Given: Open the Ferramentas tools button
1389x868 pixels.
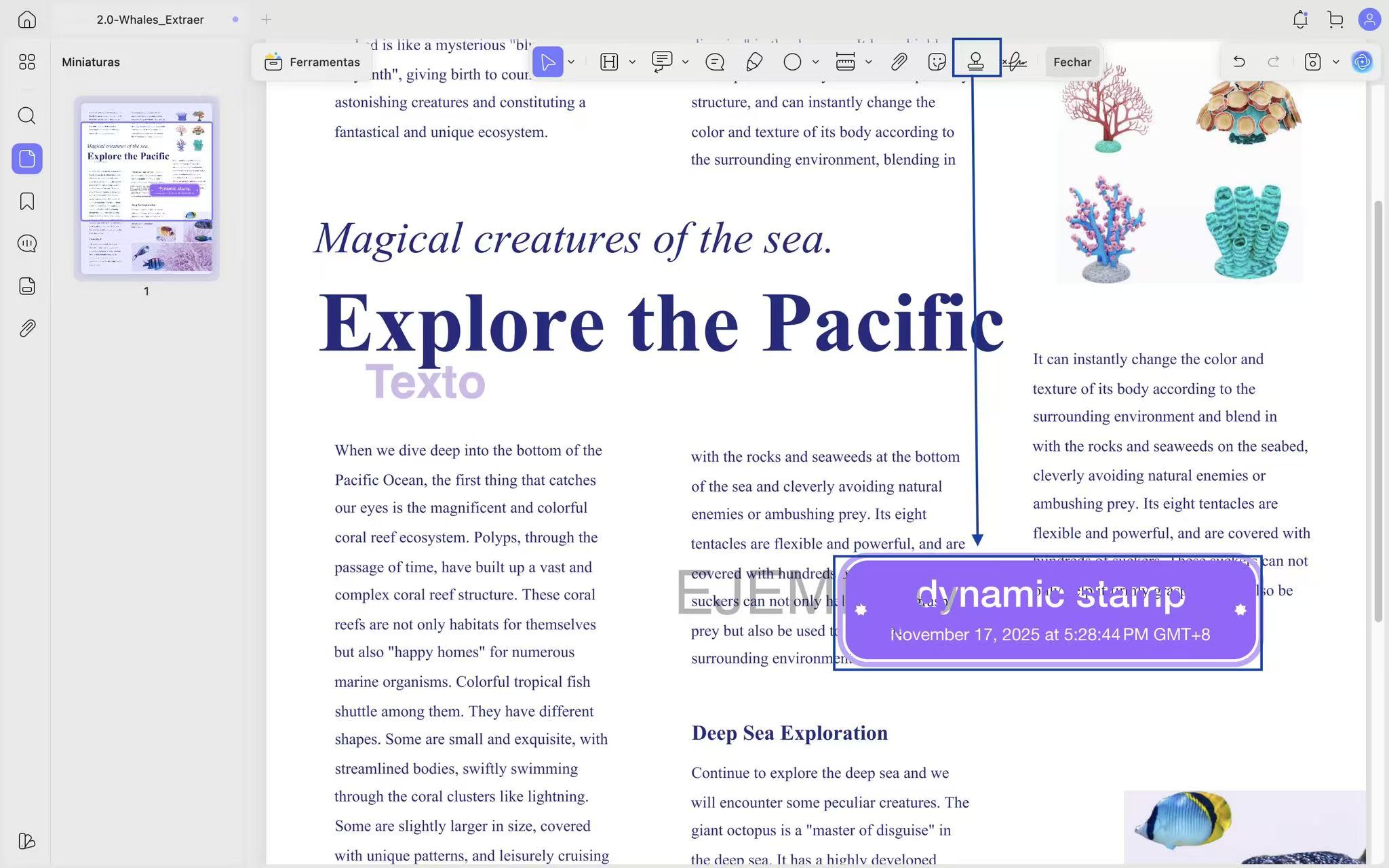Looking at the screenshot, I should click(x=312, y=62).
